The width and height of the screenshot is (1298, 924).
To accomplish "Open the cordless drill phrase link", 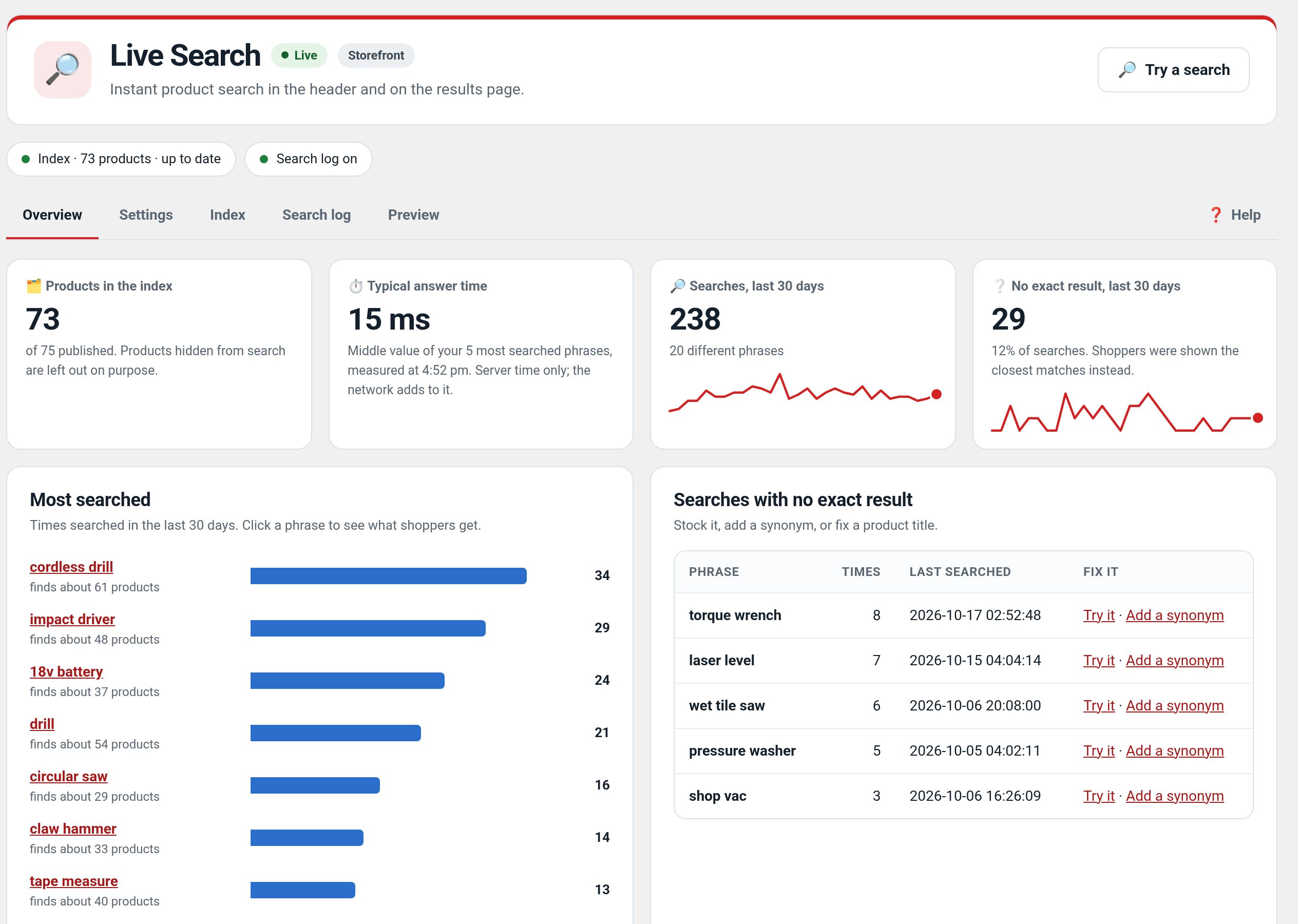I will pos(71,567).
